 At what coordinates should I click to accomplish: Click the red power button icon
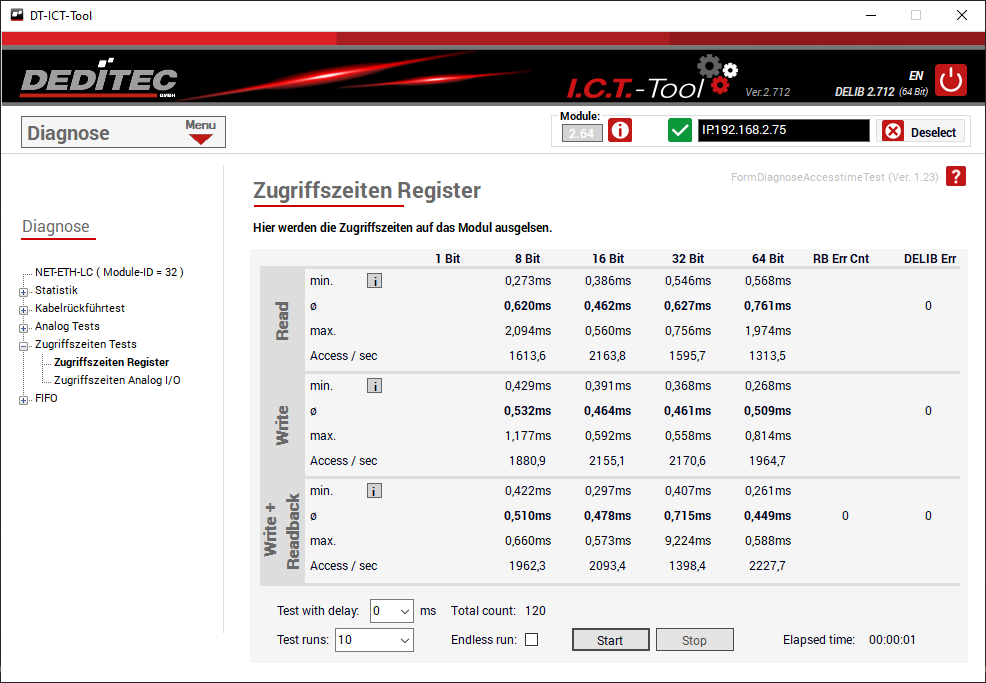[x=951, y=80]
